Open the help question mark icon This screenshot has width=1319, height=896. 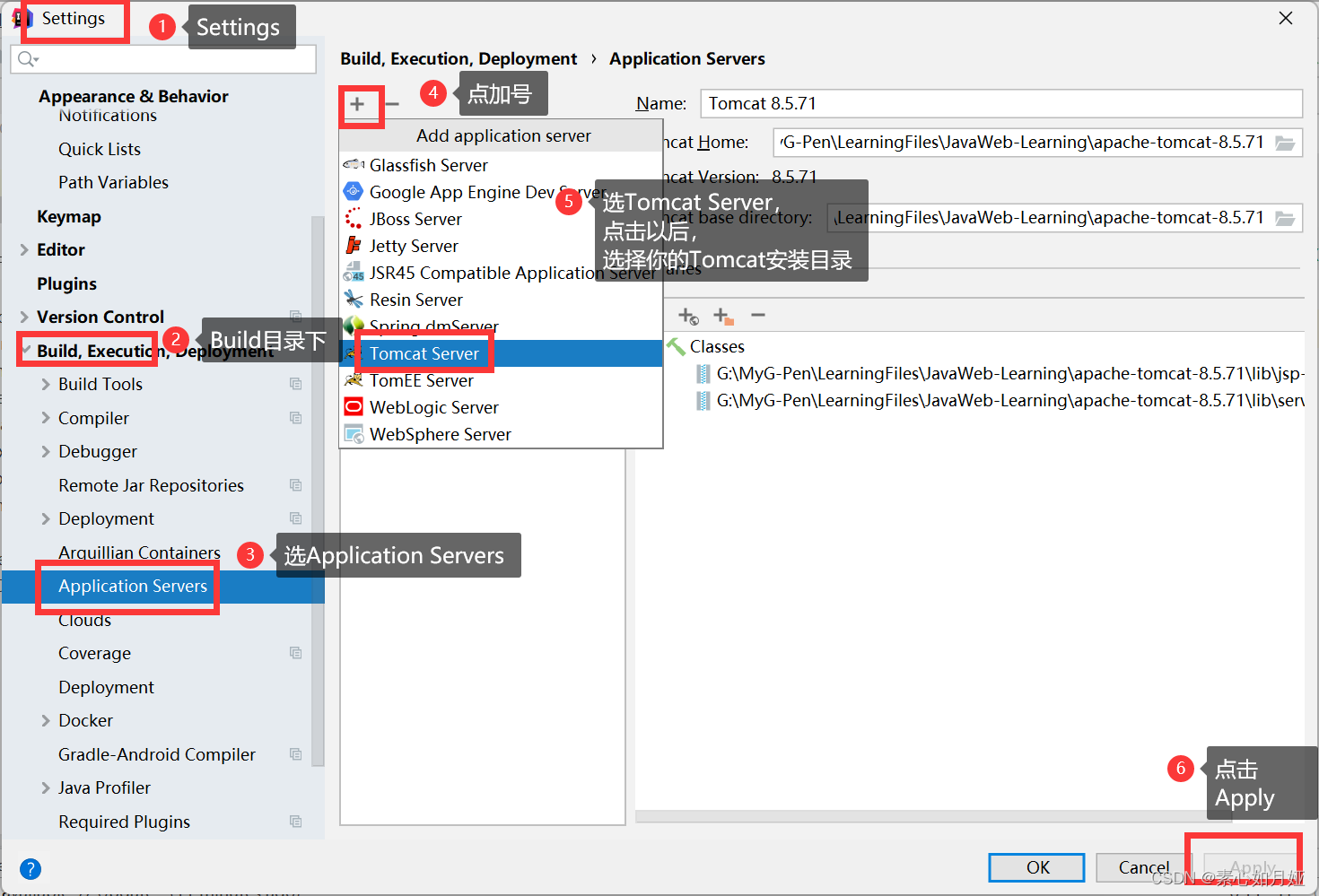coord(31,868)
